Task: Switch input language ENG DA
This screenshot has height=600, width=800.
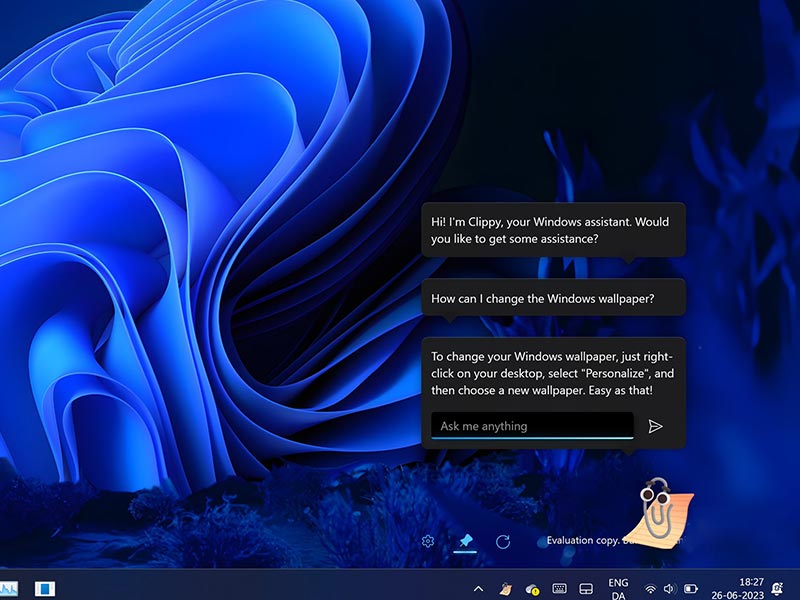Action: click(x=618, y=589)
